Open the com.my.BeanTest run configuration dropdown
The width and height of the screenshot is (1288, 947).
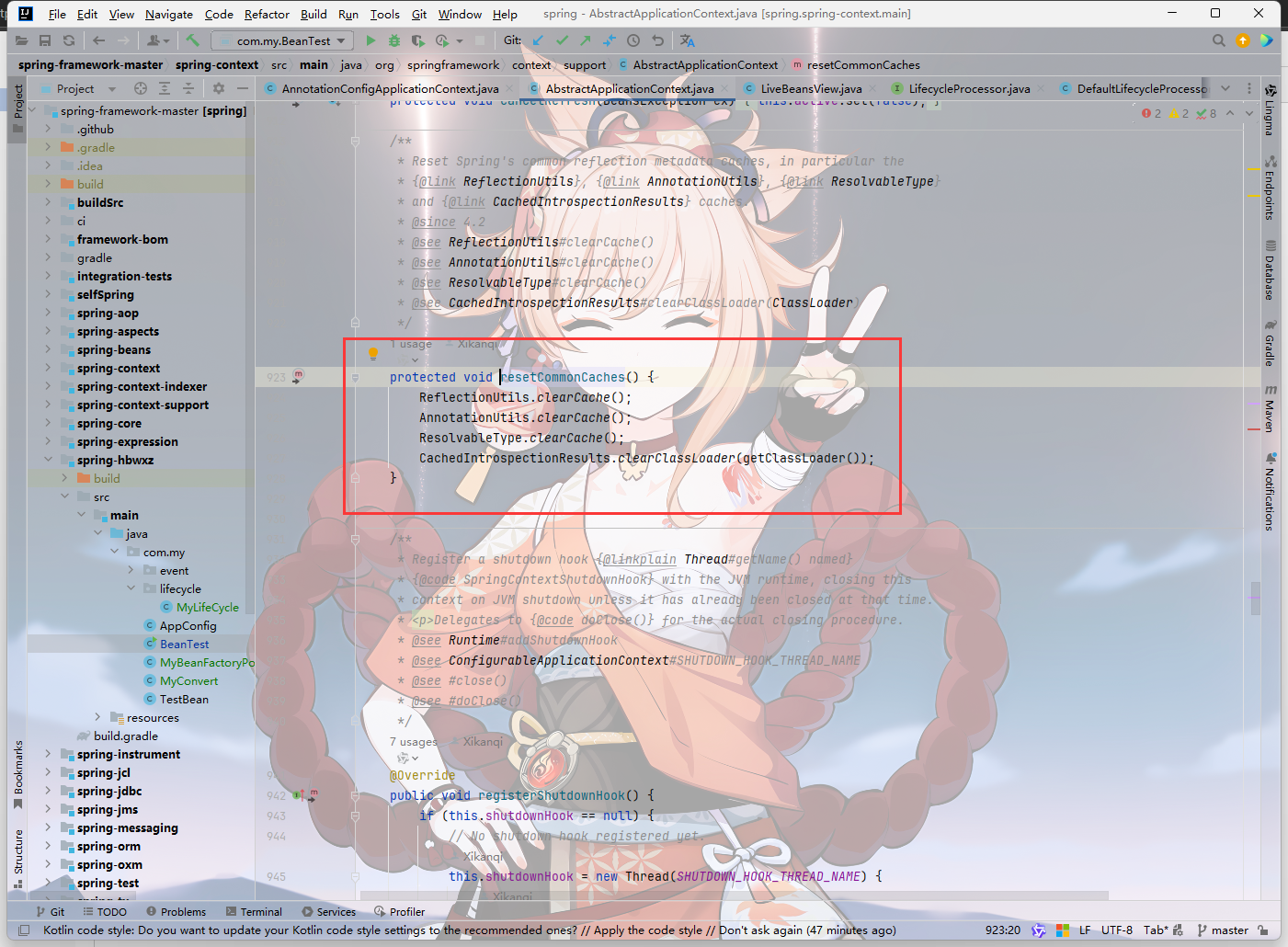282,40
